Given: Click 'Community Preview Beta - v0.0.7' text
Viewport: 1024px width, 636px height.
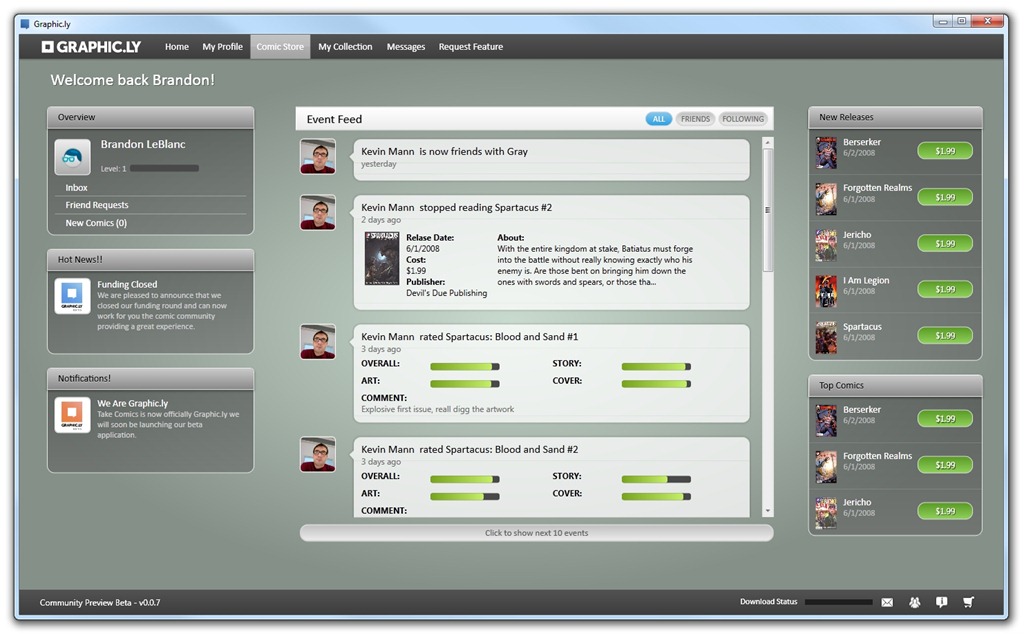Looking at the screenshot, I should [x=100, y=603].
